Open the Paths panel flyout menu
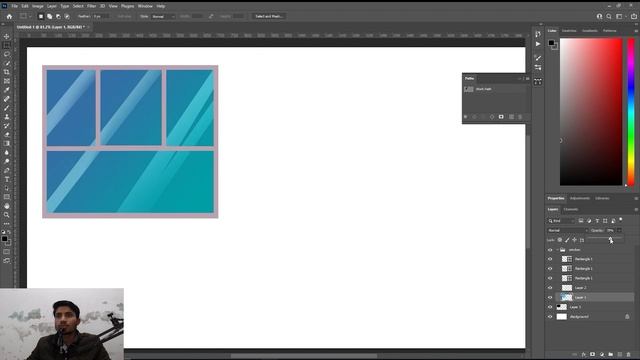Viewport: 640px width, 360px height. pyautogui.click(x=527, y=78)
